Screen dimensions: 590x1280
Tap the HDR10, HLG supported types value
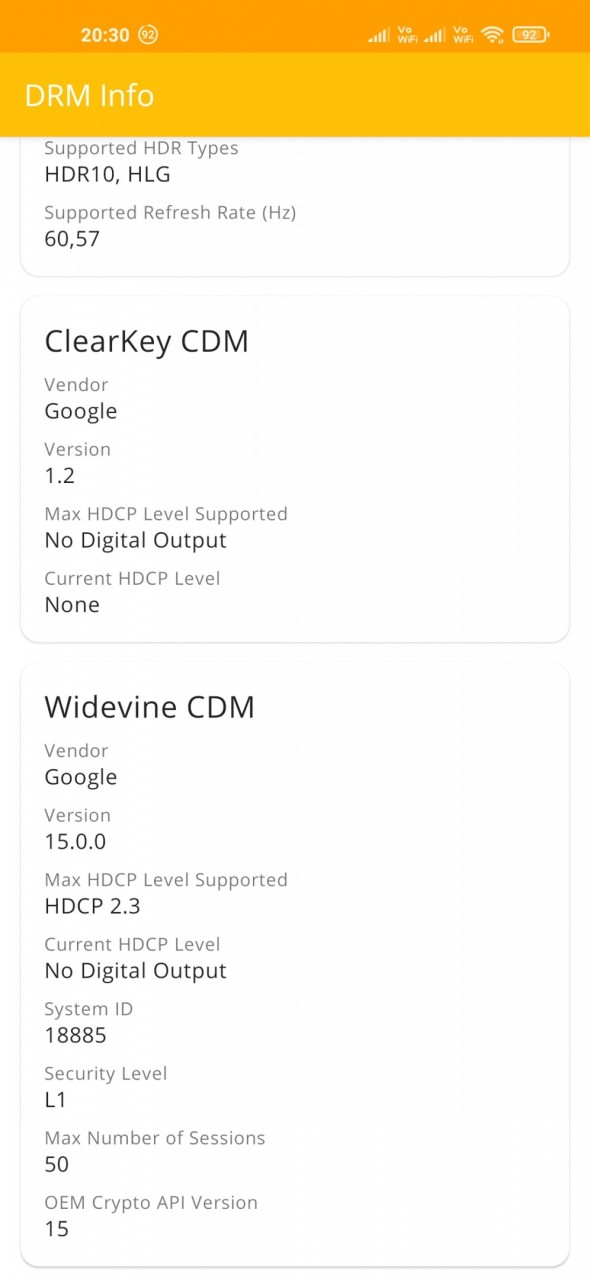108,174
